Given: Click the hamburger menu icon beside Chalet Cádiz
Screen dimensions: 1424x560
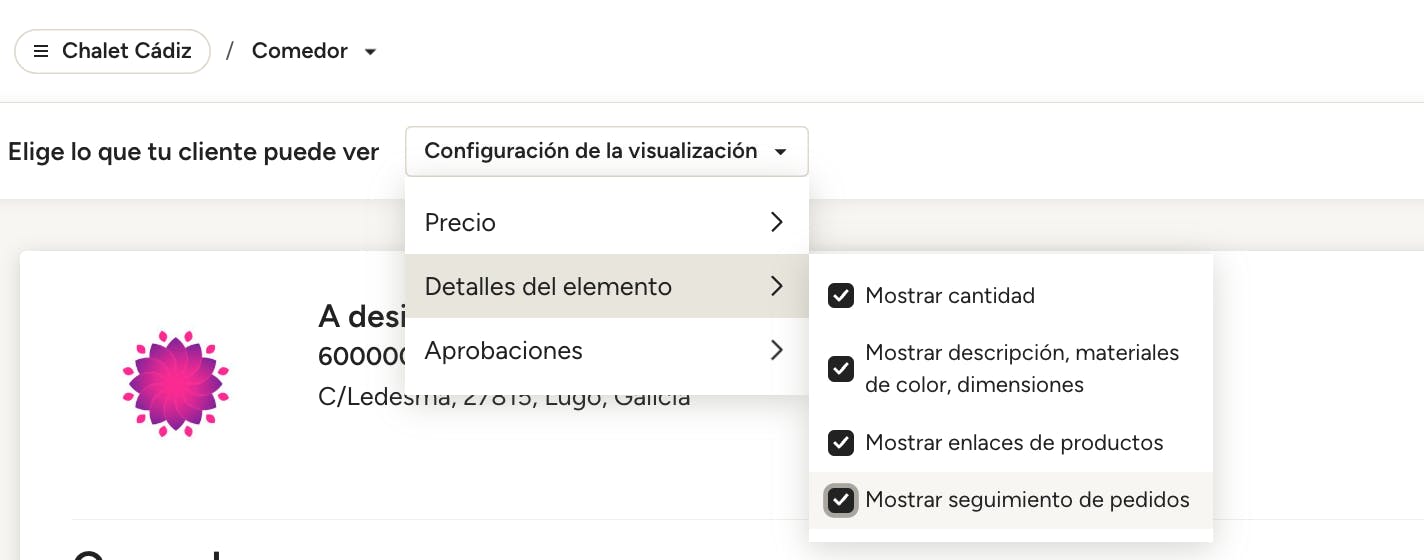Looking at the screenshot, I should tap(41, 51).
